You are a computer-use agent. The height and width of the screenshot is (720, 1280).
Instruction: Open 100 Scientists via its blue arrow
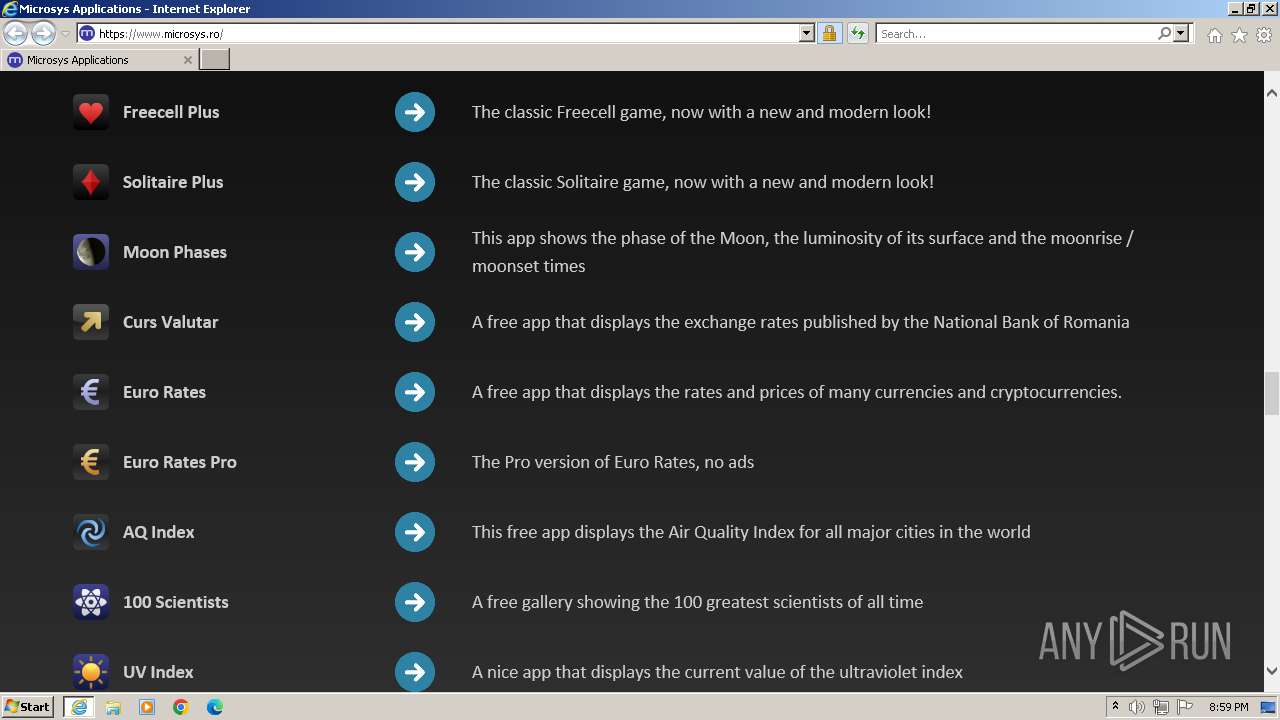[415, 602]
